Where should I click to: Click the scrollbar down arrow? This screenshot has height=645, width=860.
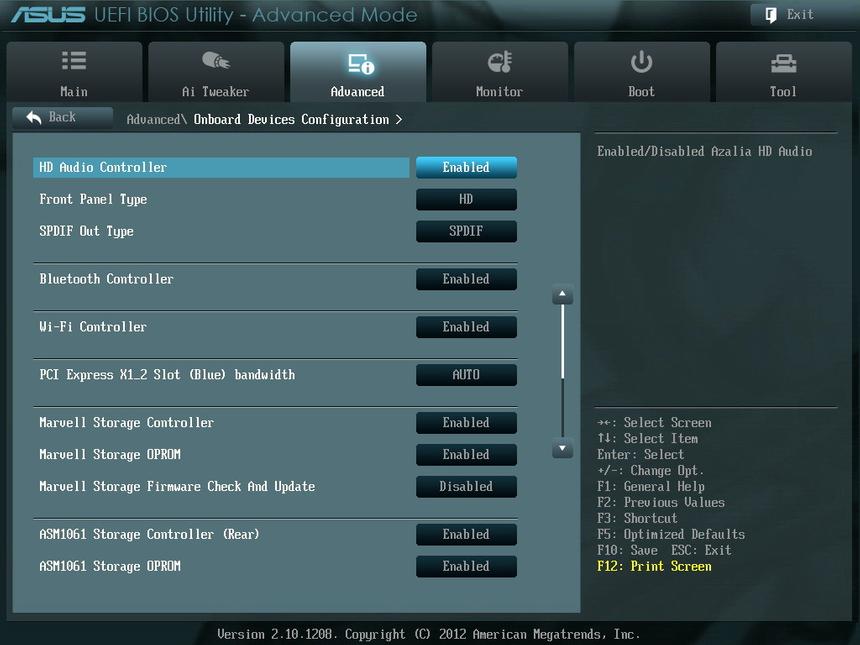561,449
